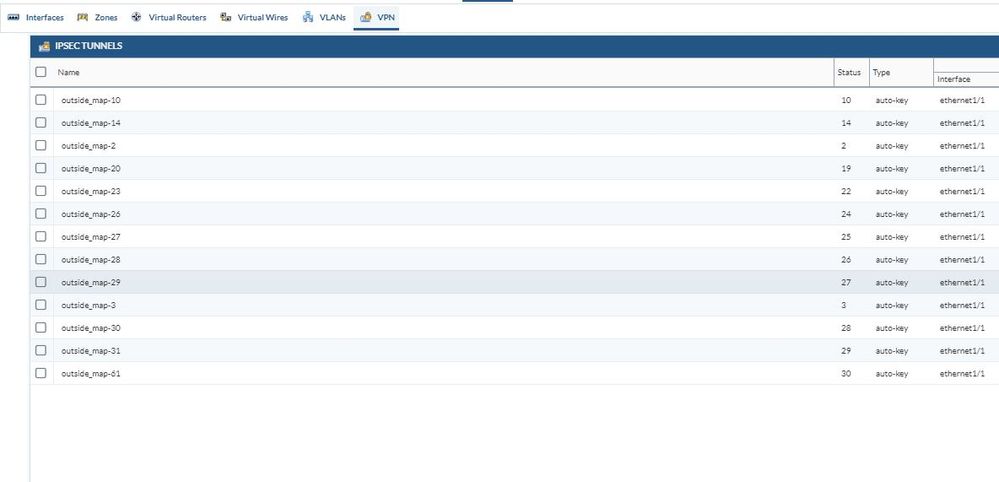Open tunnel outside_map-28

[91, 260]
